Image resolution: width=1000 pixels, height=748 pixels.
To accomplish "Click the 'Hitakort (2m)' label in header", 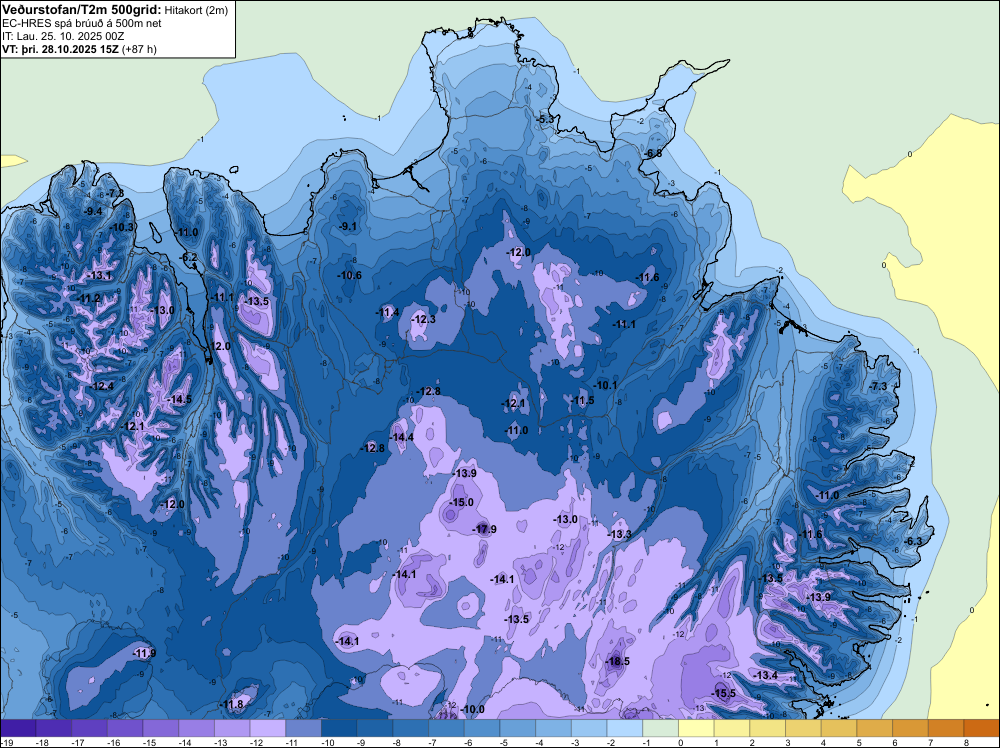I will [195, 10].
